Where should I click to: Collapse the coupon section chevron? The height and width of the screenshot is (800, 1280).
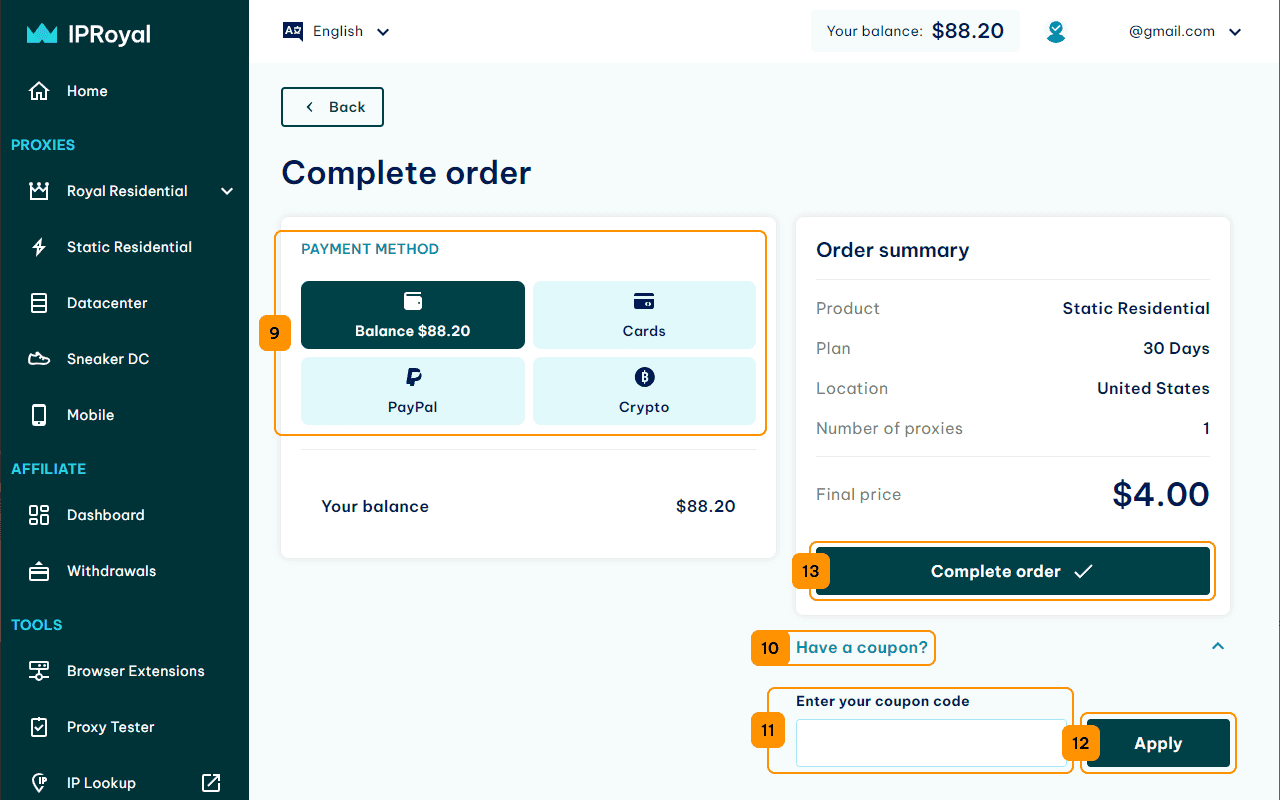[x=1218, y=646]
